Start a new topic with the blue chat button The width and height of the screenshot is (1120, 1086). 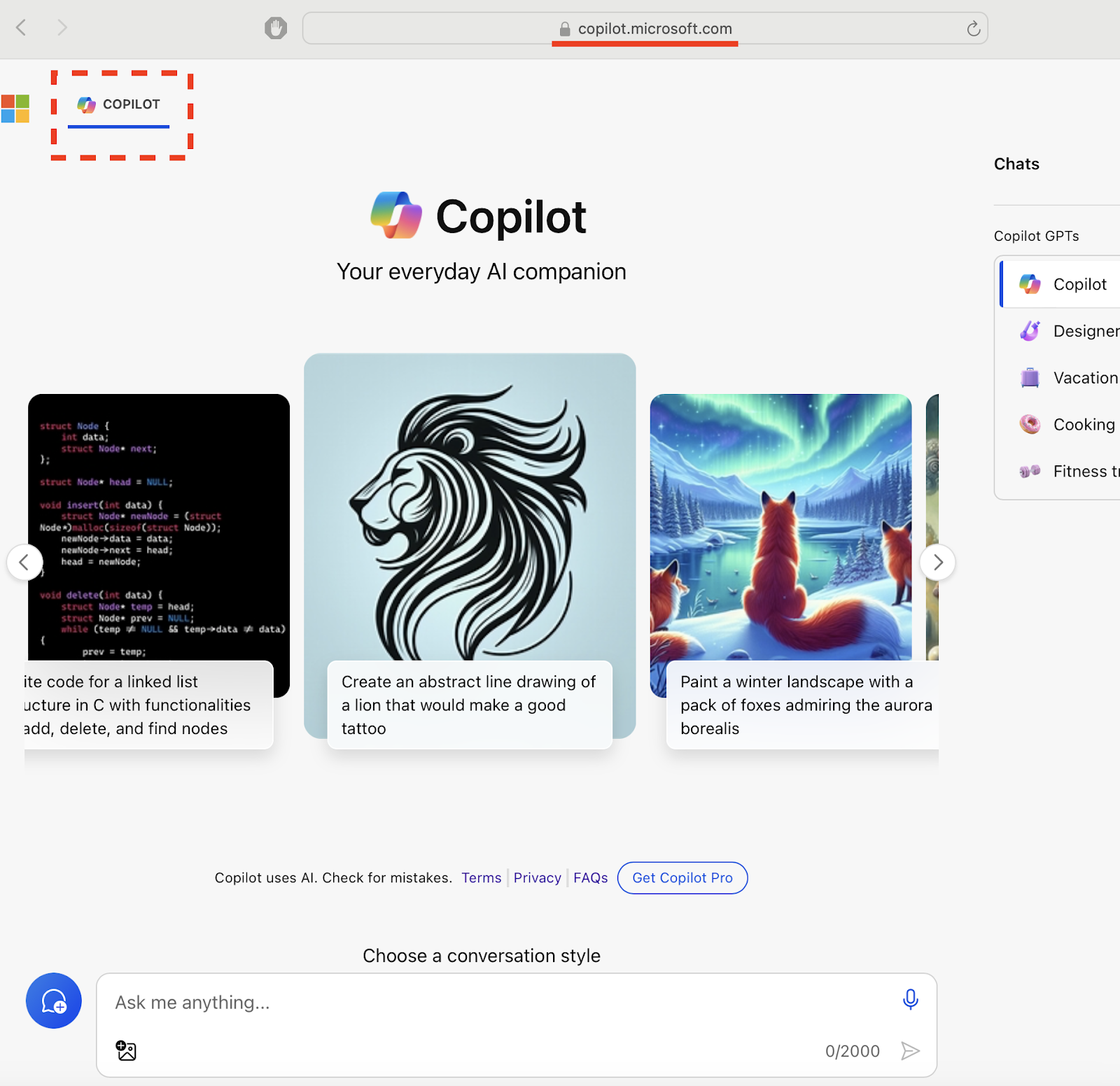coord(54,1001)
